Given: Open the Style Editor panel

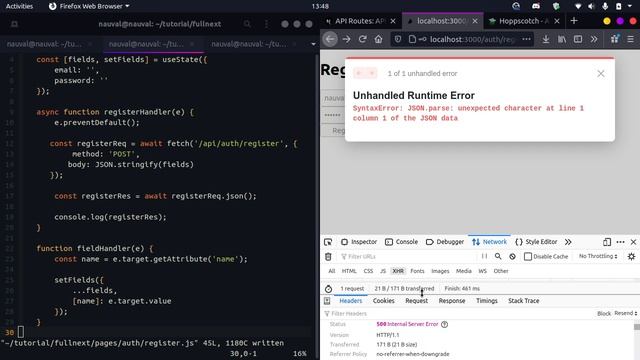Looking at the screenshot, I should (536, 242).
